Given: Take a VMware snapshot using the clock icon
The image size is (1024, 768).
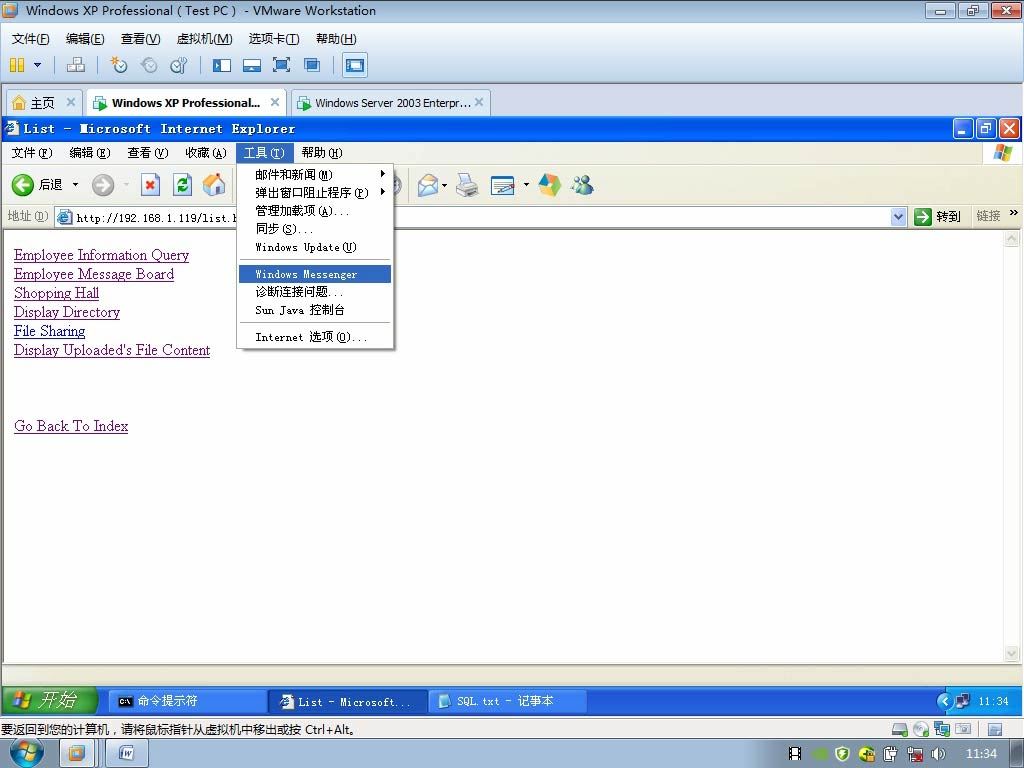Looking at the screenshot, I should [119, 65].
